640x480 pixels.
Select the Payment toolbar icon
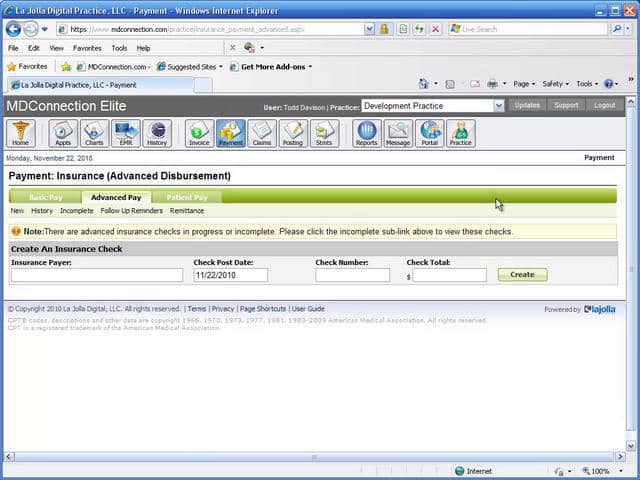pos(231,133)
